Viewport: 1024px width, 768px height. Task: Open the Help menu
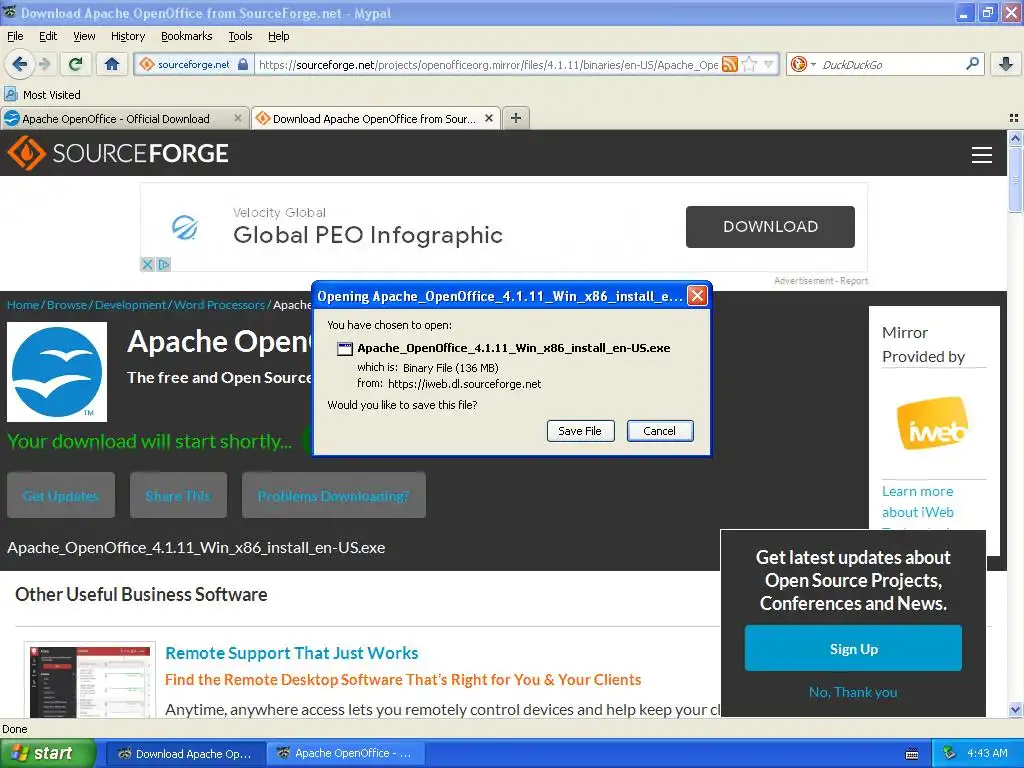[x=278, y=36]
